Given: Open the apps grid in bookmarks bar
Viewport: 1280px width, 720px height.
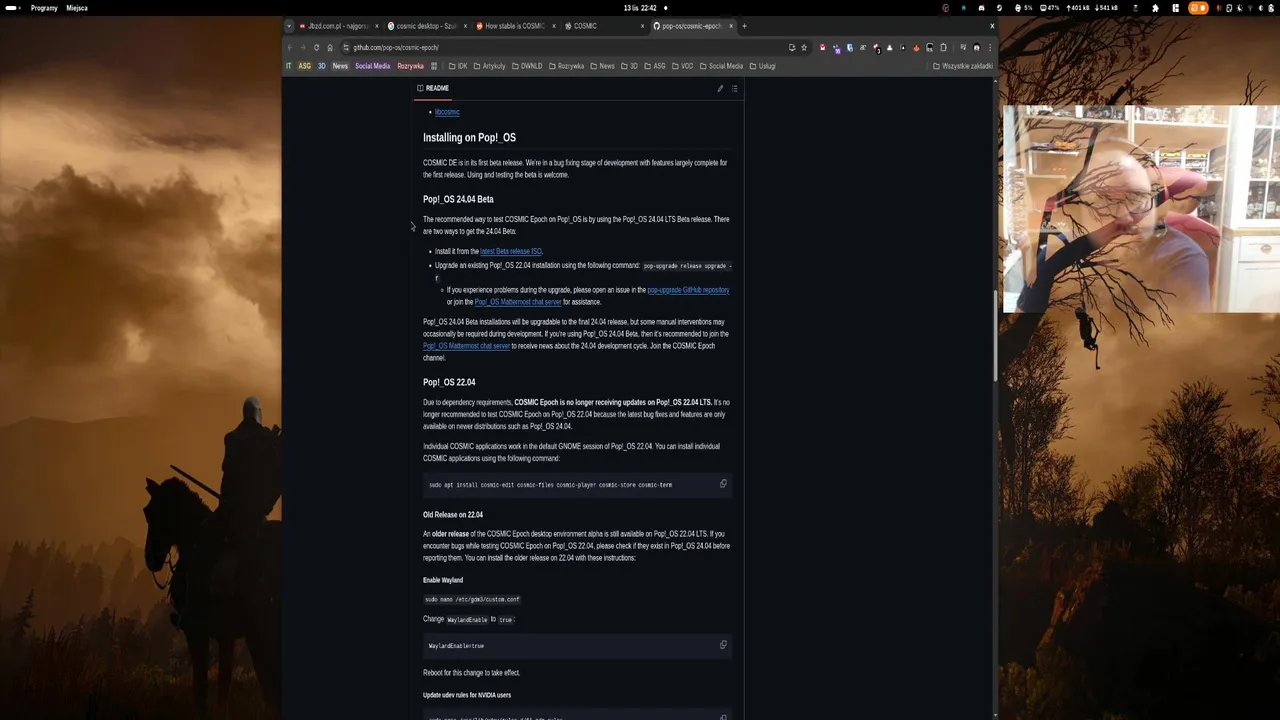Looking at the screenshot, I should 434,66.
